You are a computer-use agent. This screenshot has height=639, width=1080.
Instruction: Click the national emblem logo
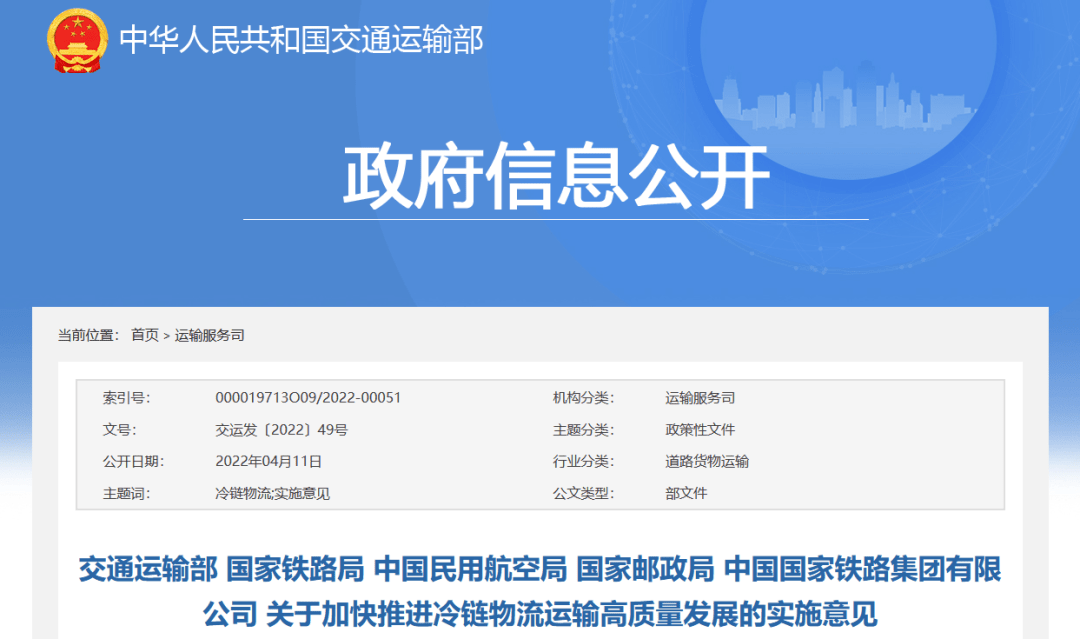[78, 41]
